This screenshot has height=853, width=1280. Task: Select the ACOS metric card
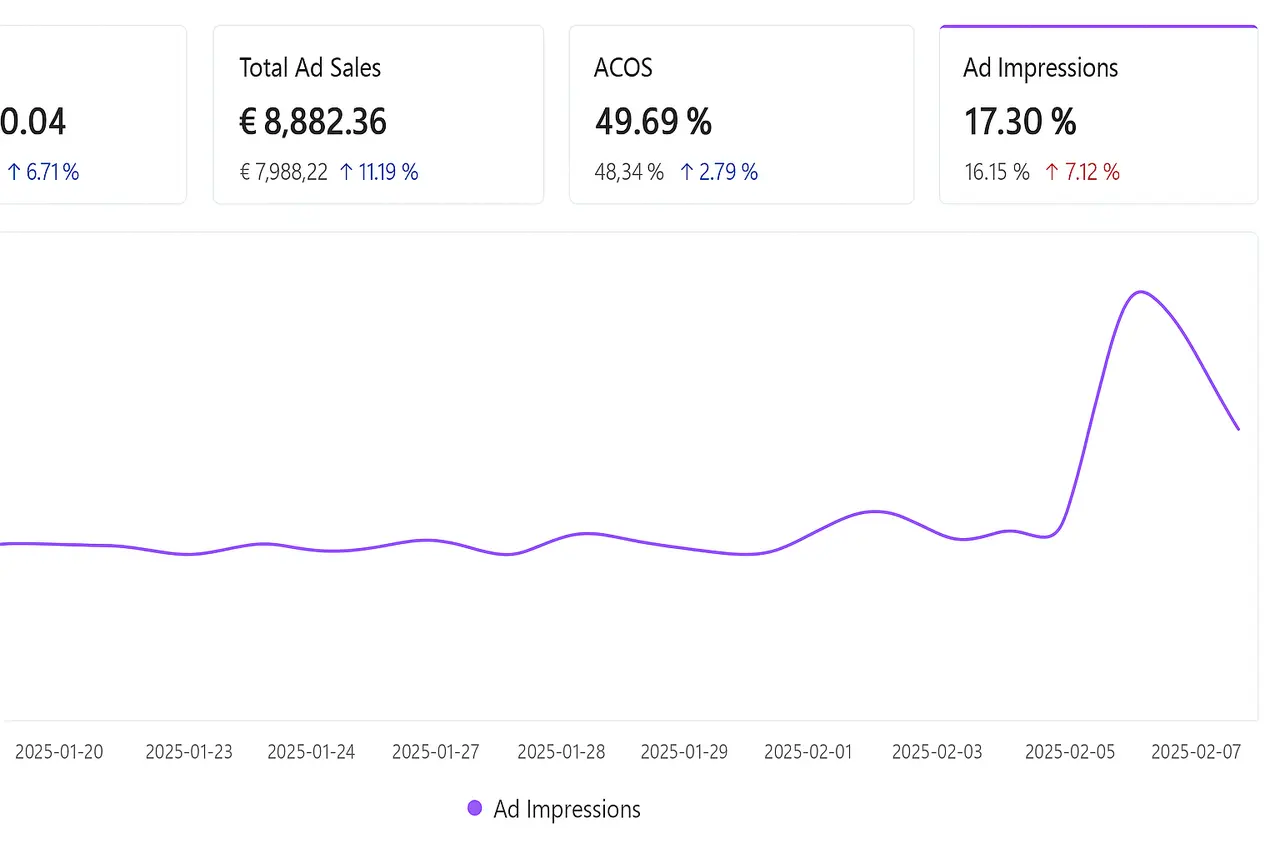(x=740, y=114)
